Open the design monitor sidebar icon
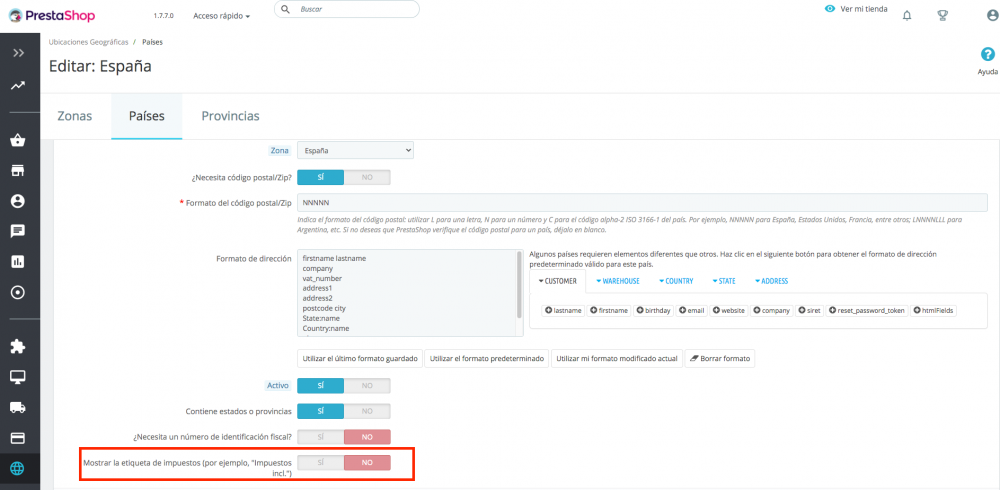Image resolution: width=1000 pixels, height=490 pixels. (18, 377)
